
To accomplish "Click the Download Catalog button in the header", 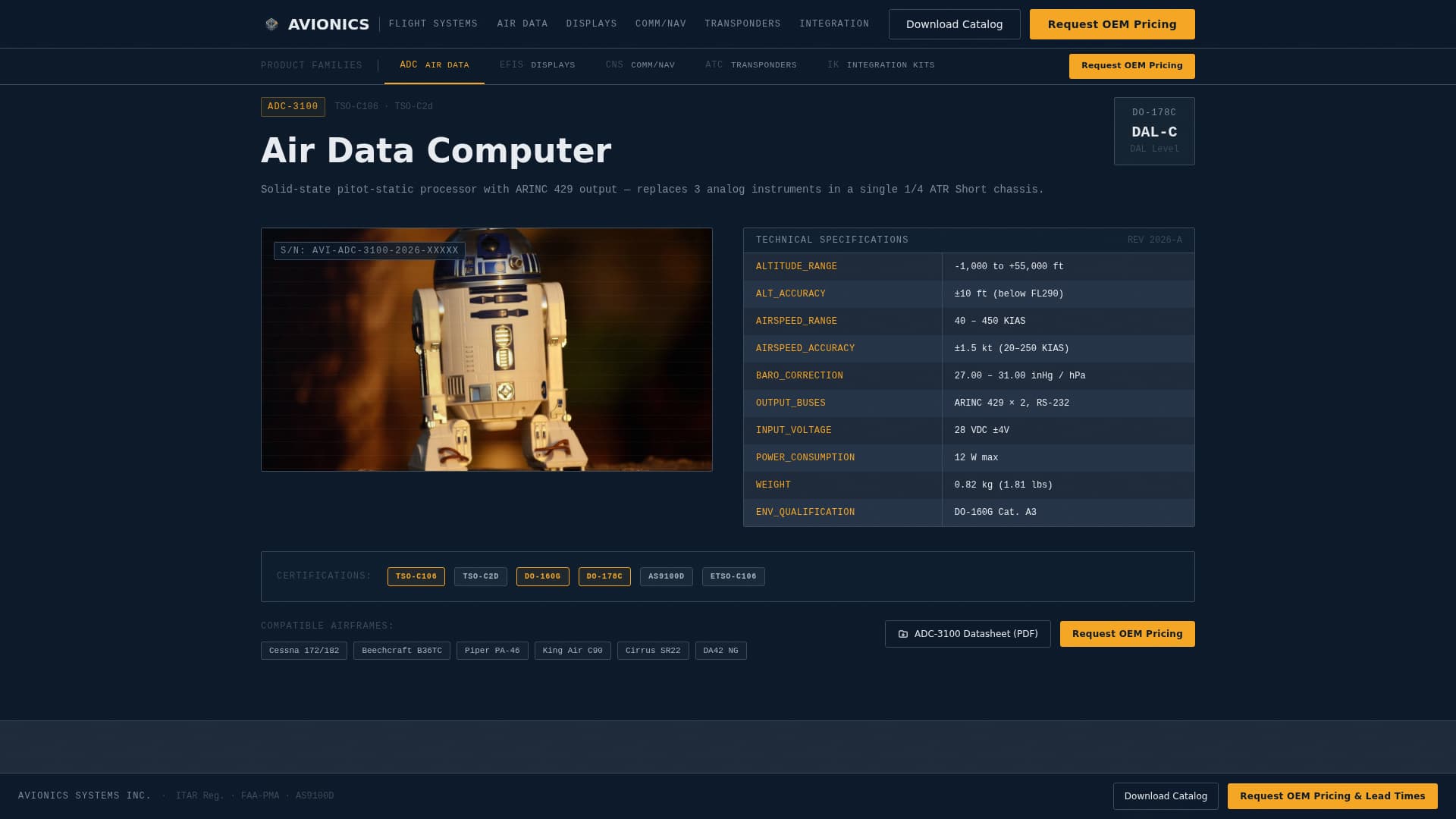I will (954, 24).
